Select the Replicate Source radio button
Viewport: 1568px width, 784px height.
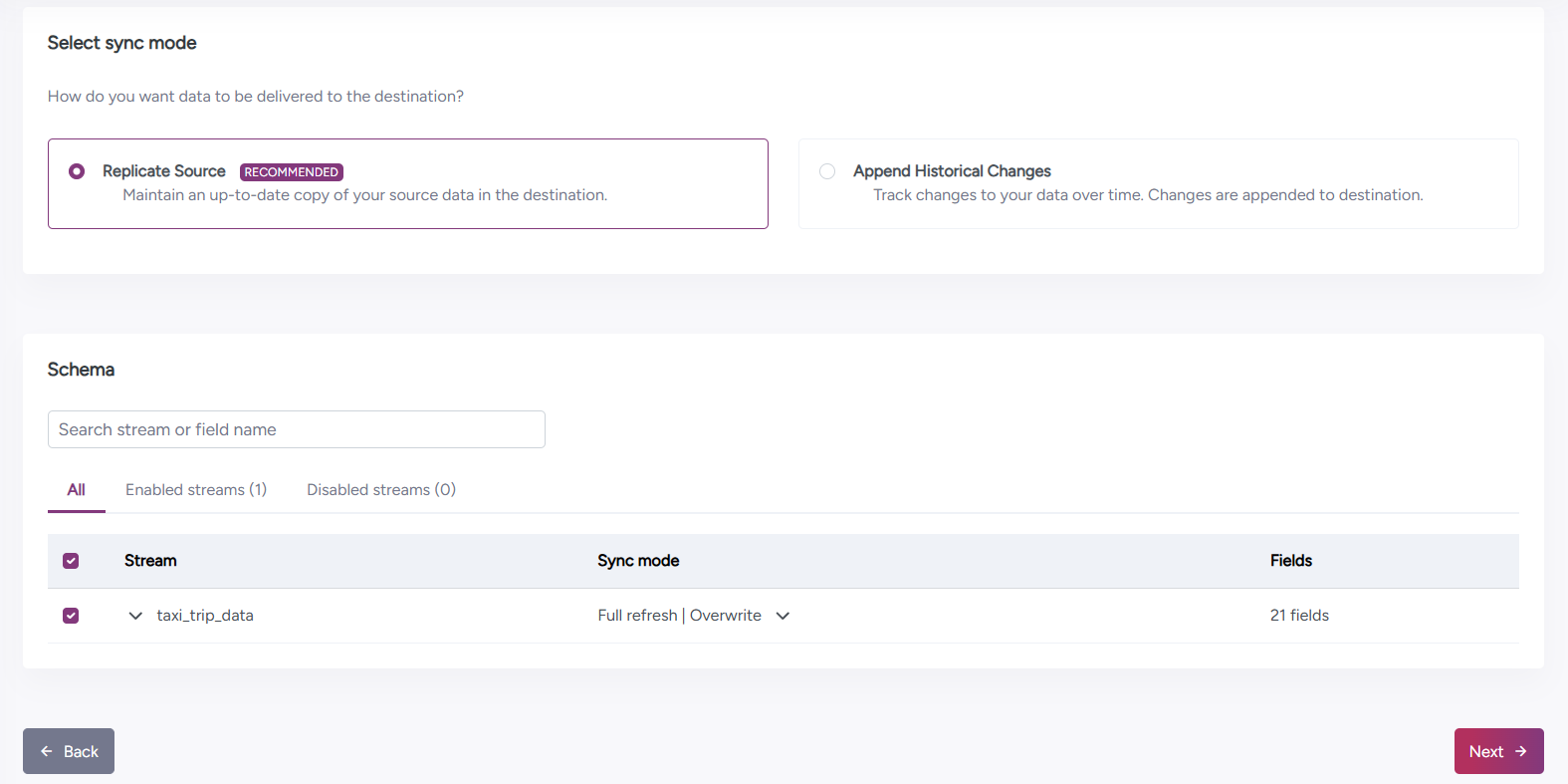point(77,171)
